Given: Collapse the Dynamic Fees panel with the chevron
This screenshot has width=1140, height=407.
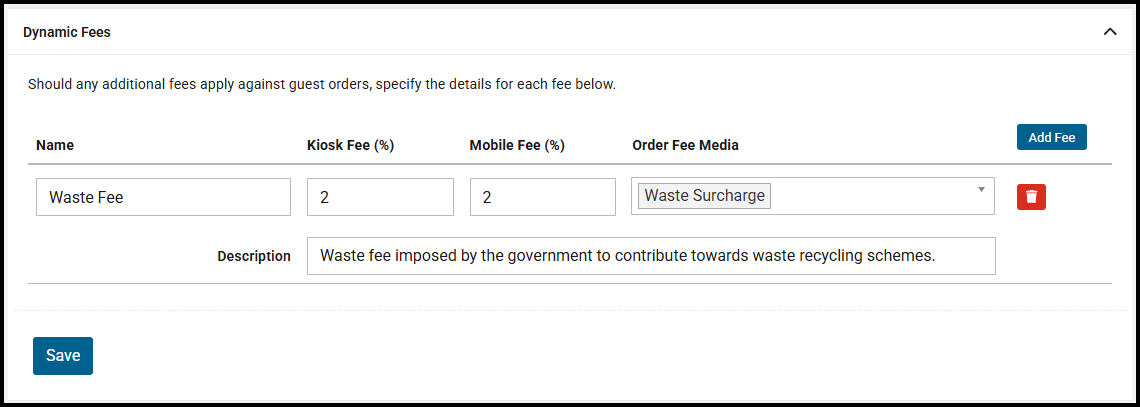Looking at the screenshot, I should [x=1109, y=32].
